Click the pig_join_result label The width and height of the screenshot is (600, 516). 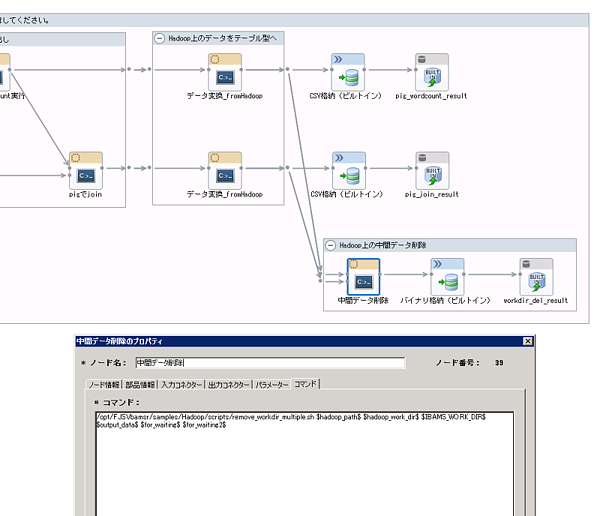pyautogui.click(x=432, y=194)
